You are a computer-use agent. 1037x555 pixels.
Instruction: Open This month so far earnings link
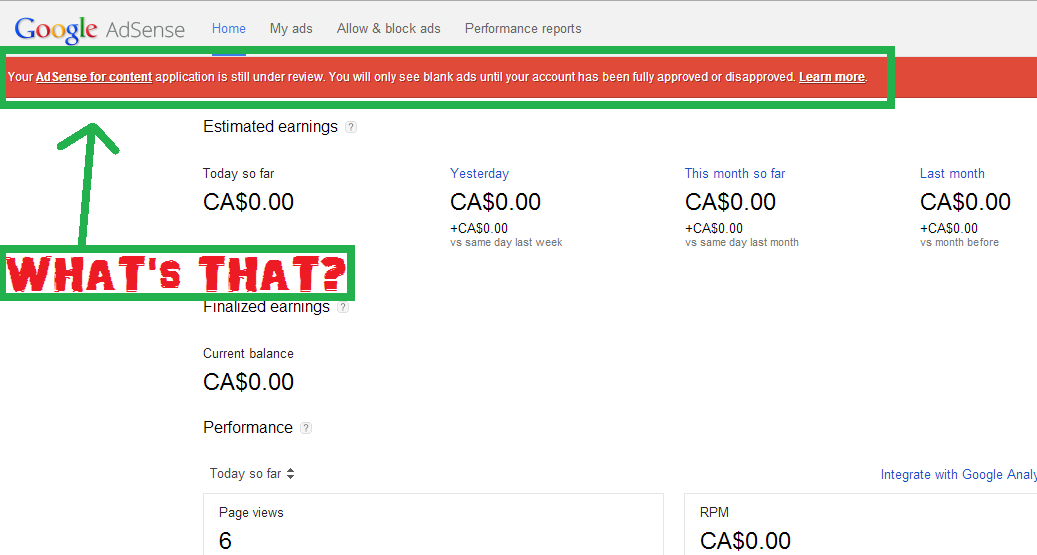[x=734, y=174]
